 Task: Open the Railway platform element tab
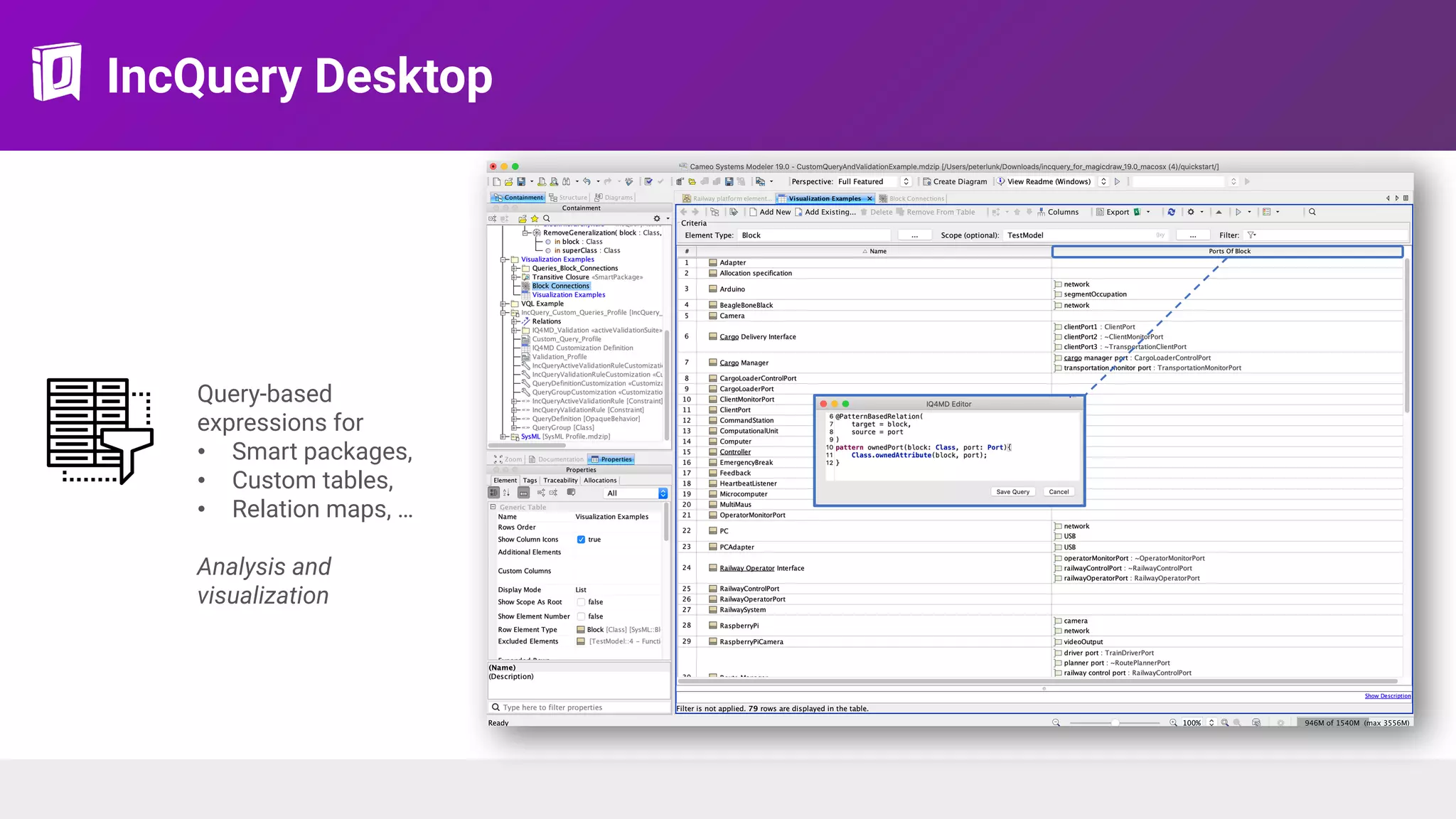click(x=727, y=198)
